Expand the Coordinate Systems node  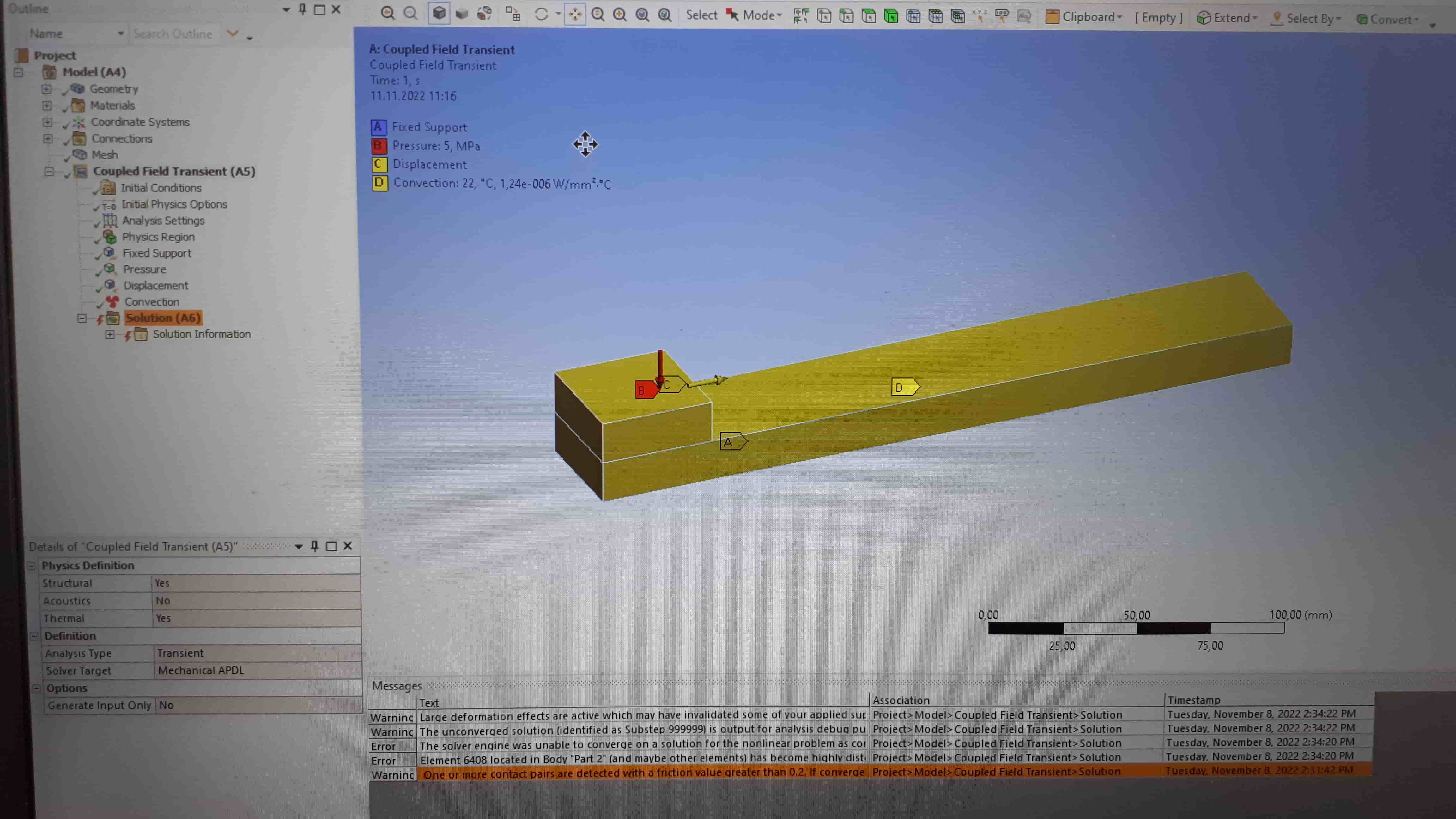point(47,122)
